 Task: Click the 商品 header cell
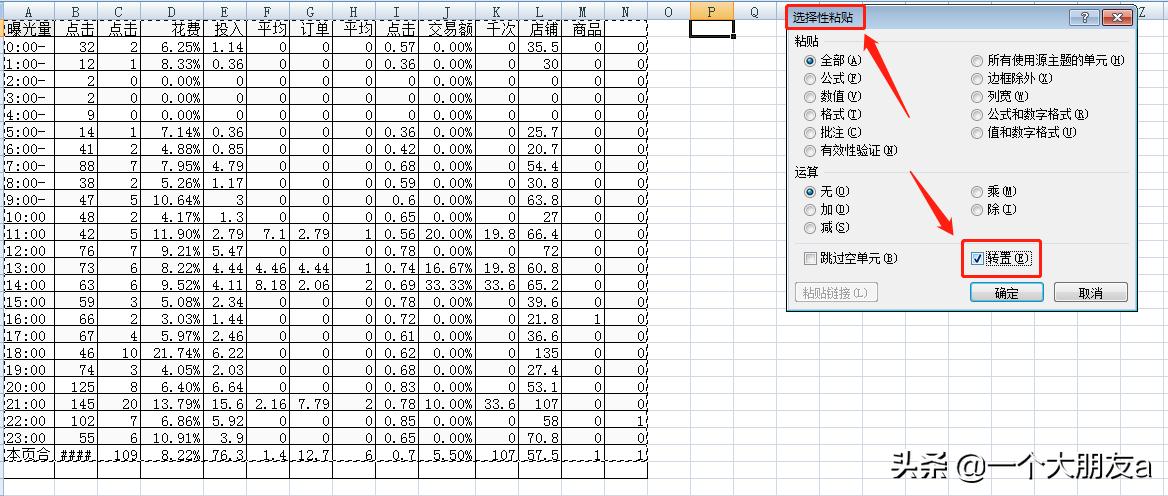[x=583, y=30]
